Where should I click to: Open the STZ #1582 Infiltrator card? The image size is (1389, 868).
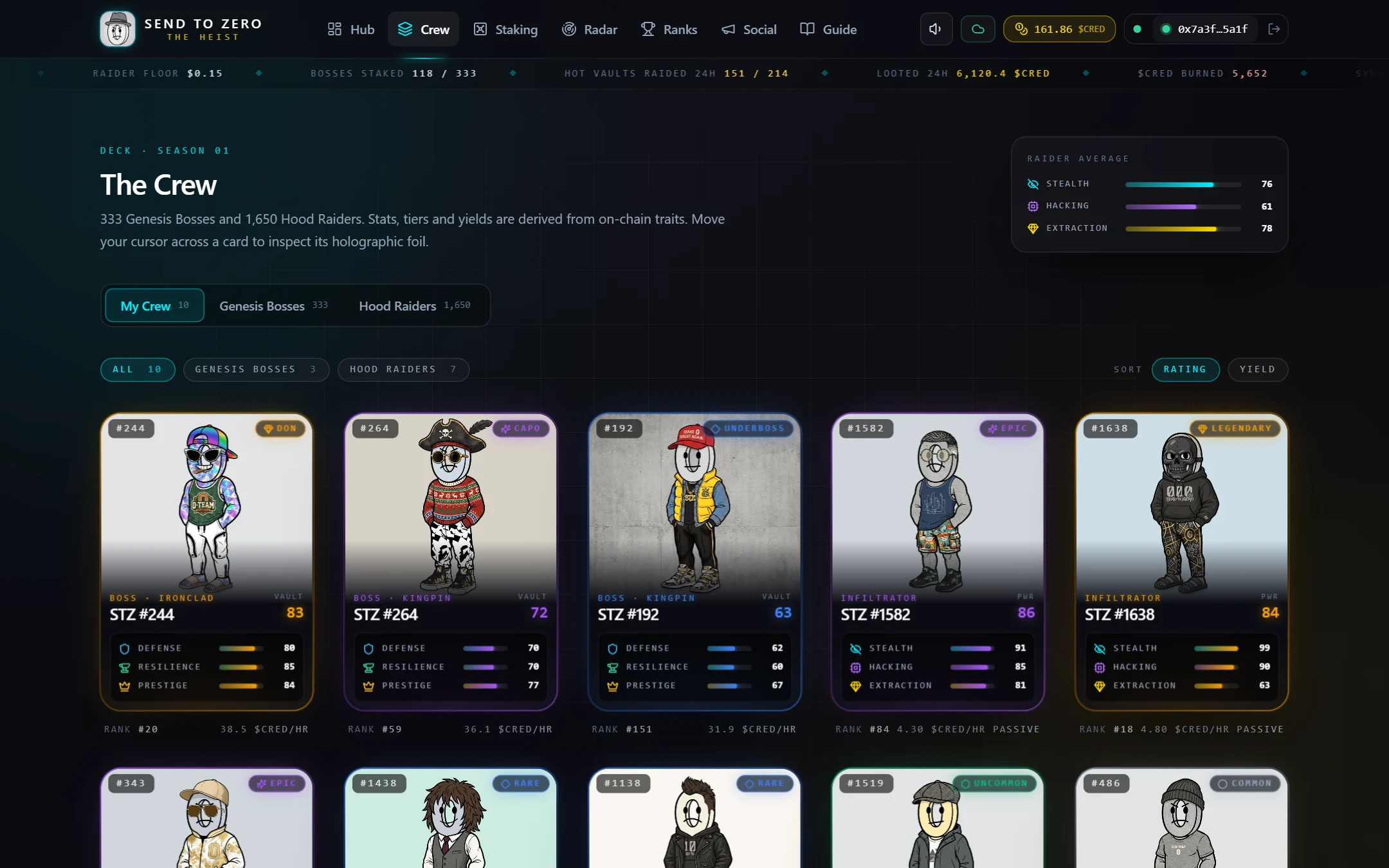click(938, 562)
